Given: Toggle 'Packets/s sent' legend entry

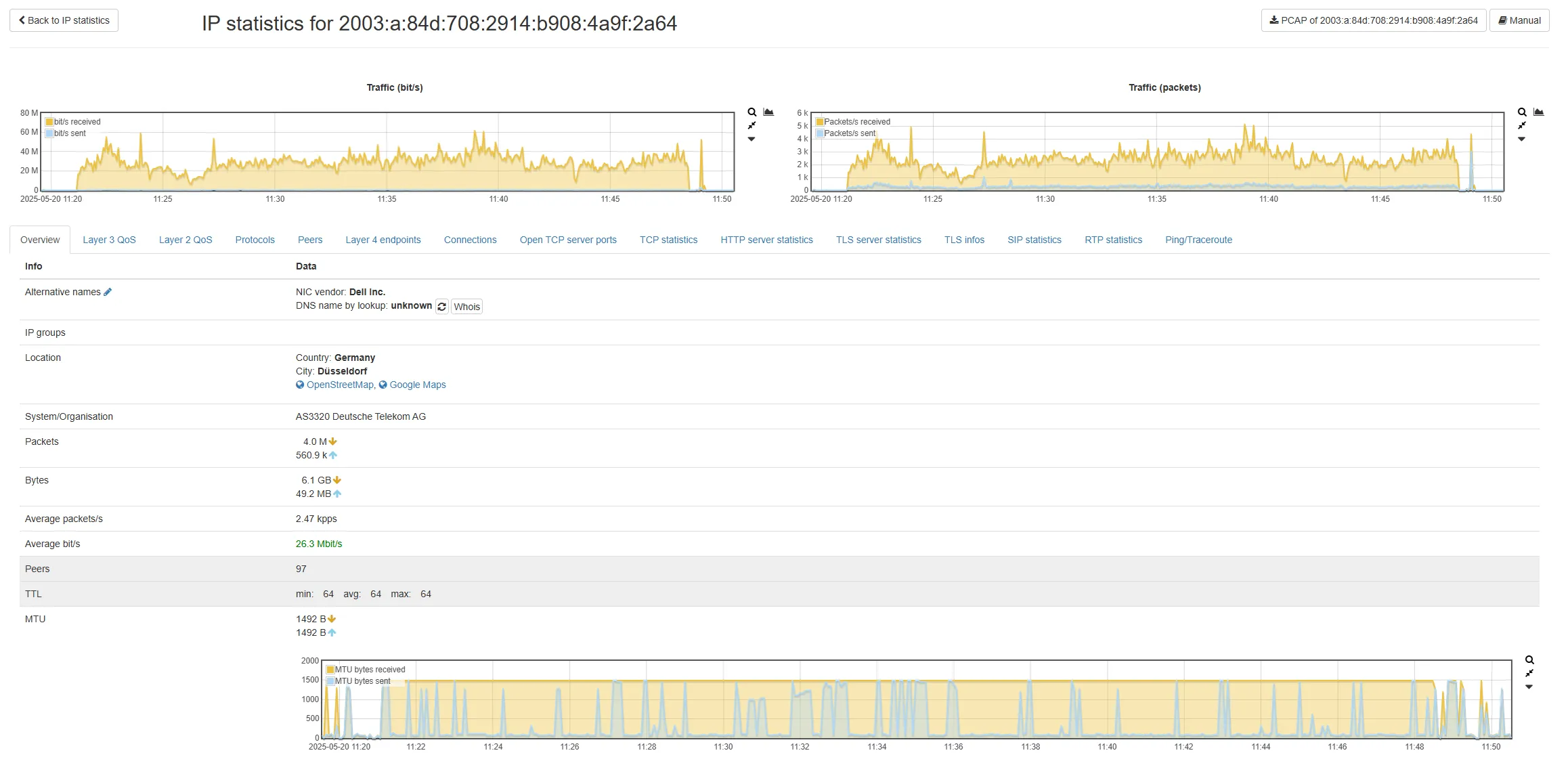Looking at the screenshot, I should tap(849, 133).
